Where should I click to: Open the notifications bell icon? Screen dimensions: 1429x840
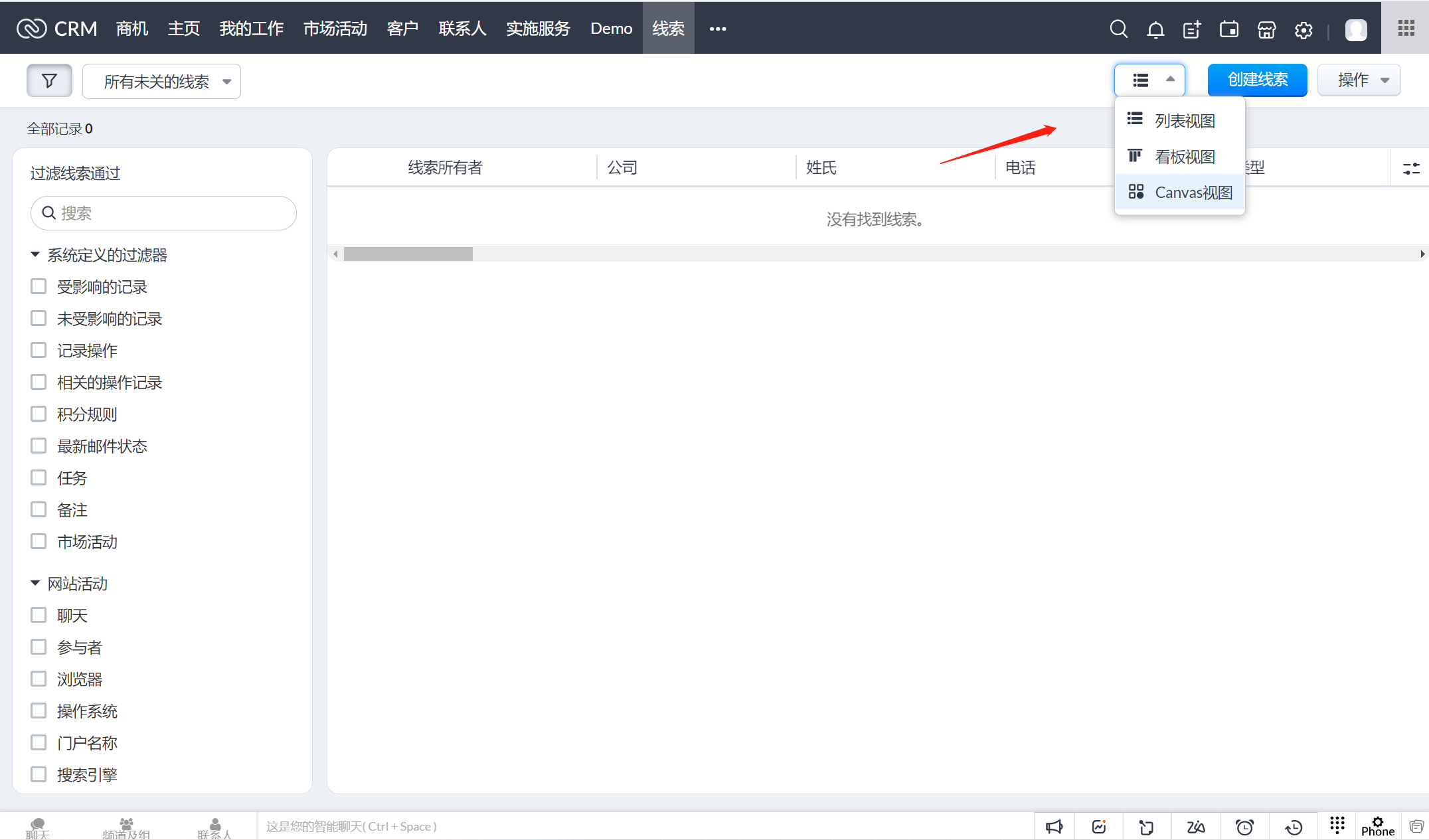click(1155, 29)
